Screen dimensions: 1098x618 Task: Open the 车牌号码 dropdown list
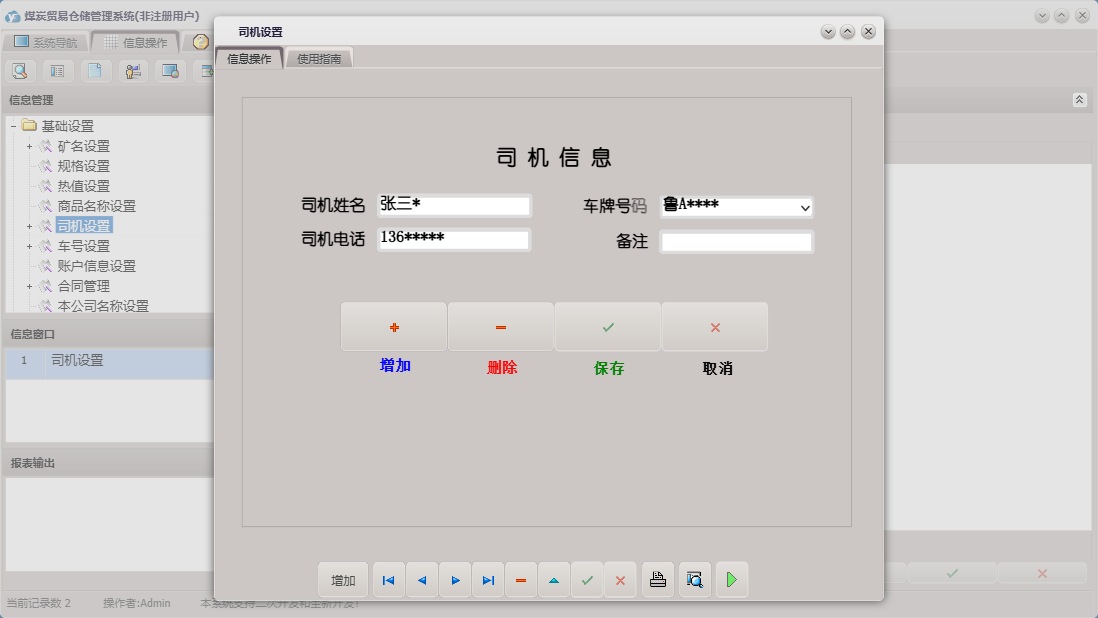(x=805, y=207)
